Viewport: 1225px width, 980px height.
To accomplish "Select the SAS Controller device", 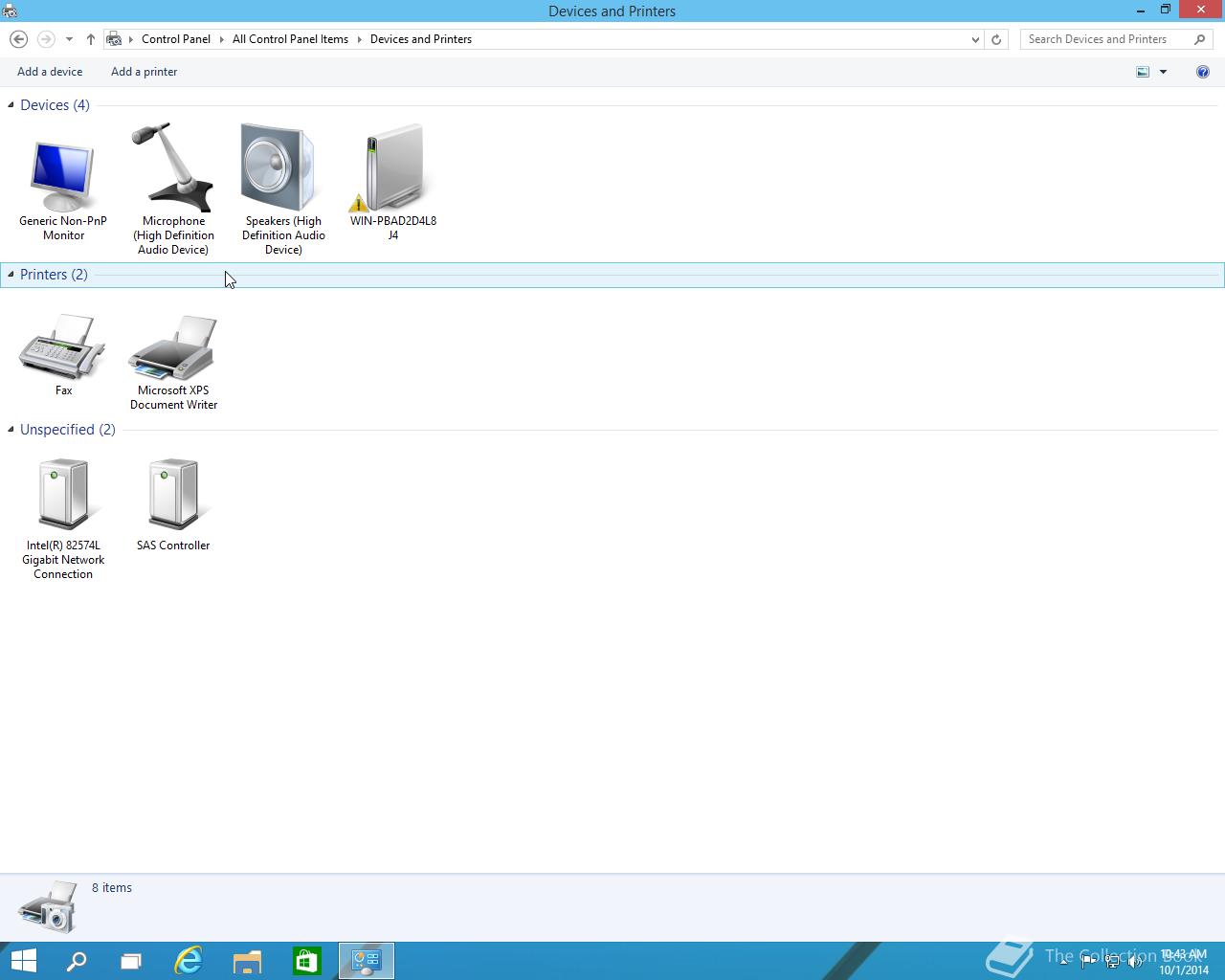I will click(173, 504).
